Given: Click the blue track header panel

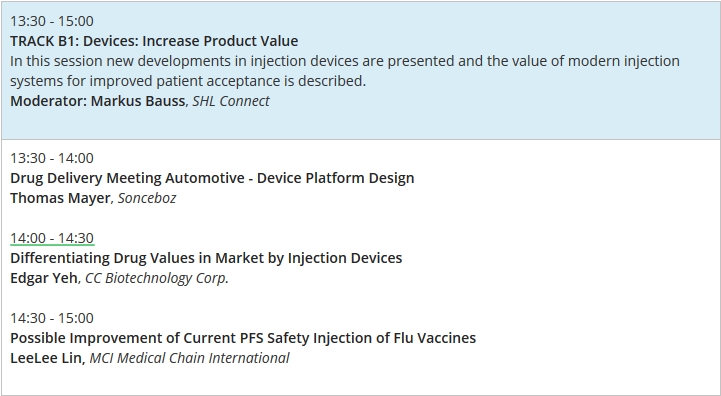Looking at the screenshot, I should click(x=360, y=70).
